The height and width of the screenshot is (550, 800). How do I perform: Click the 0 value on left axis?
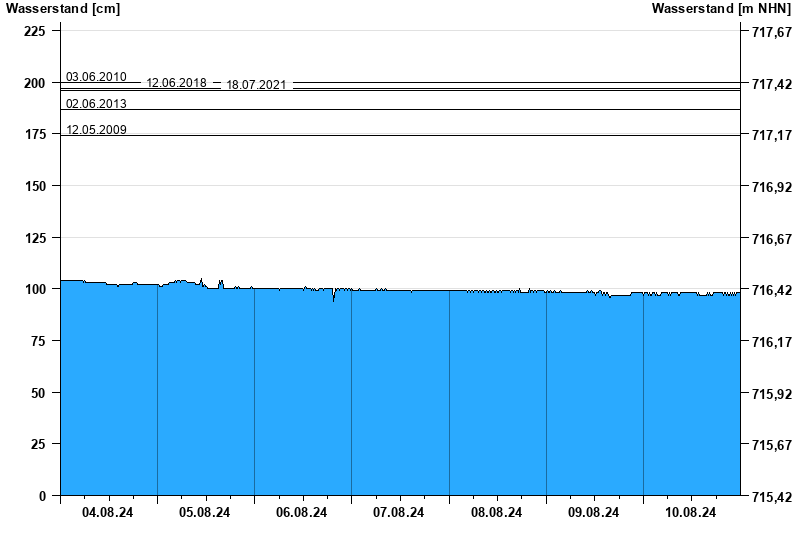42,496
